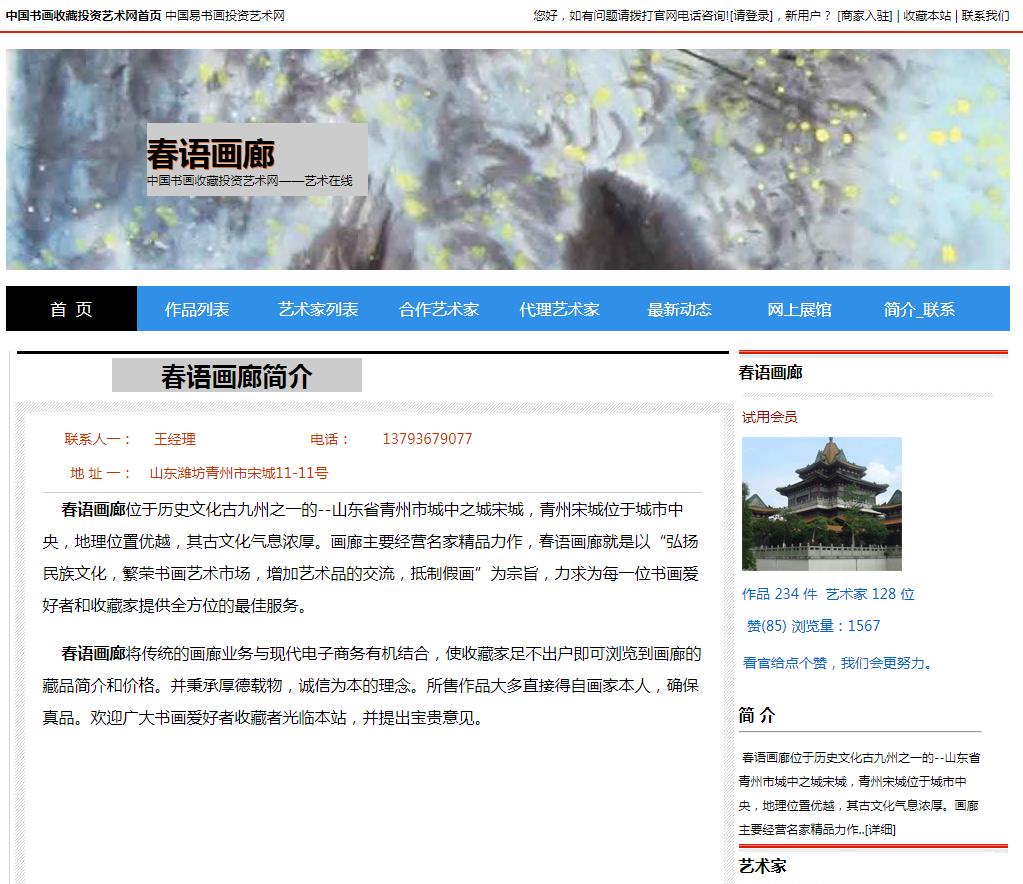Open the 艺术家列表 navigation tab
This screenshot has height=884, width=1023.
[x=318, y=309]
